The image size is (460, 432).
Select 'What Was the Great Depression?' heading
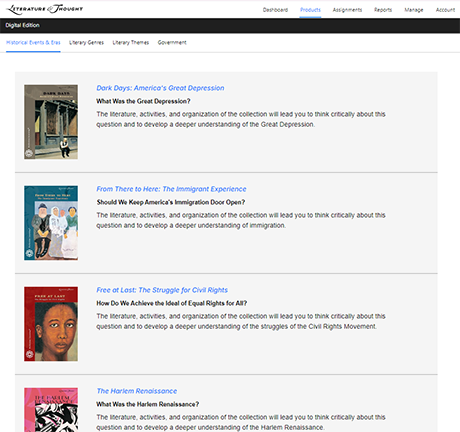point(143,101)
